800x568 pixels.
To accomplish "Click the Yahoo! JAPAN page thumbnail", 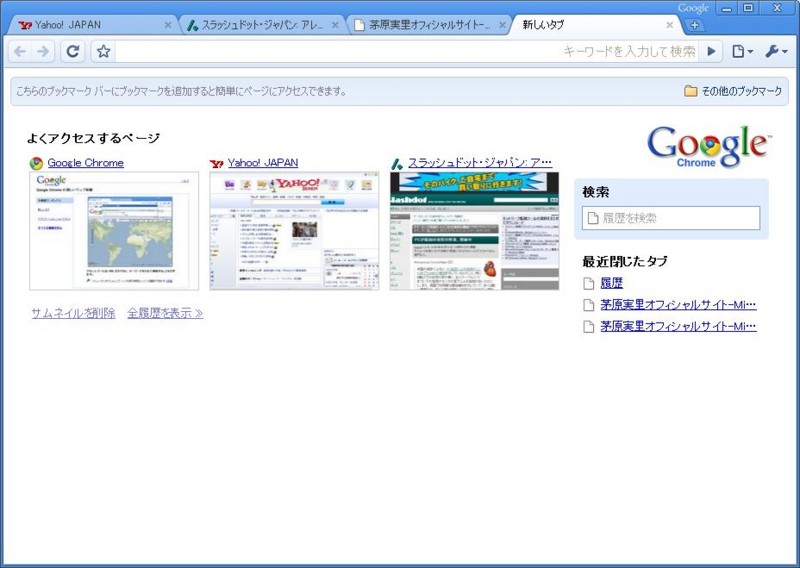I will 294,231.
